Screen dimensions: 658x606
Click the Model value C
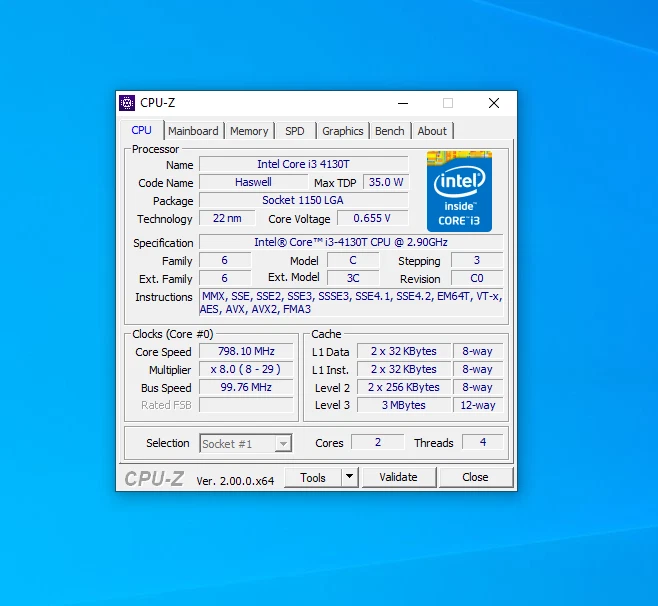[353, 260]
